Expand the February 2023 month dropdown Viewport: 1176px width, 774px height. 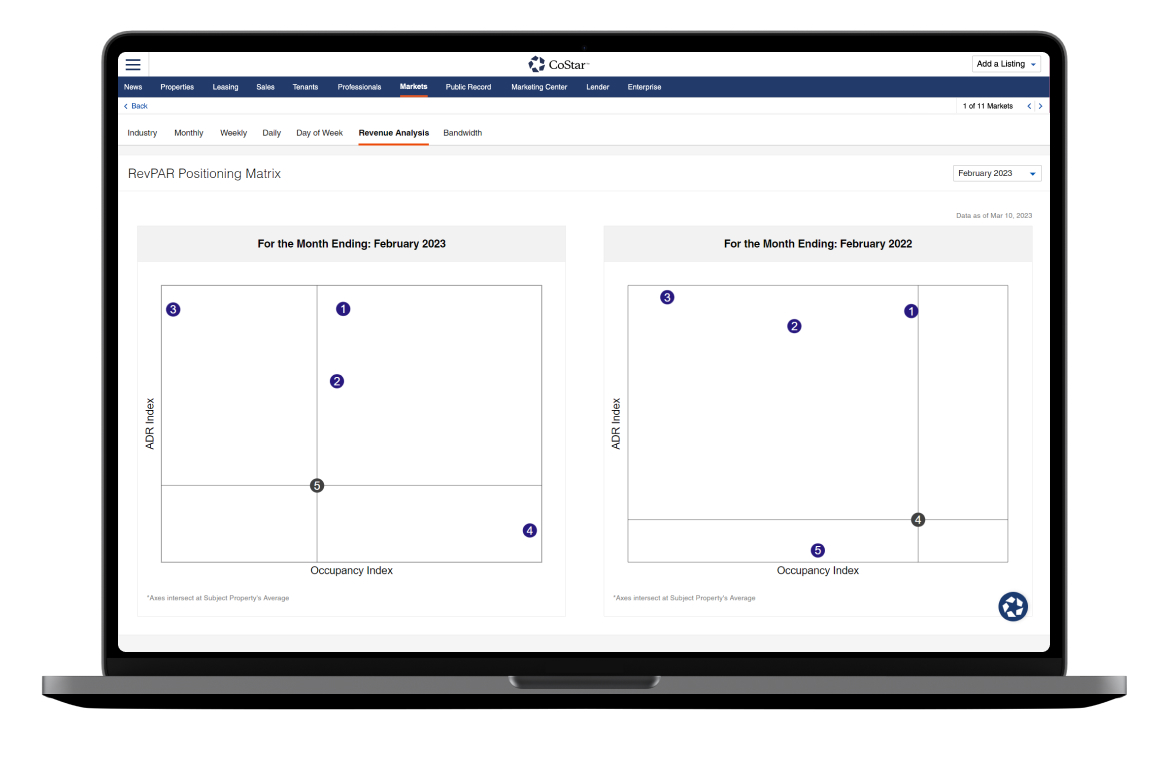tap(997, 174)
